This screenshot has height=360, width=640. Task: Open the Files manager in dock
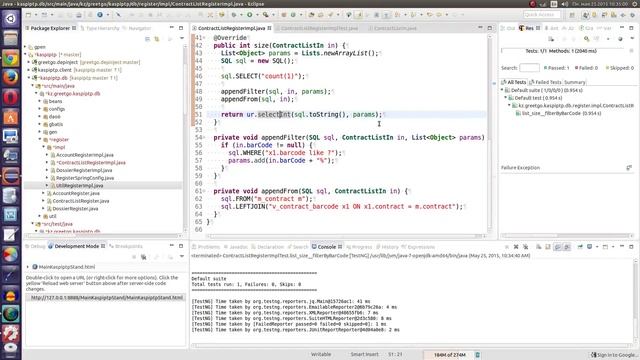coord(11,39)
